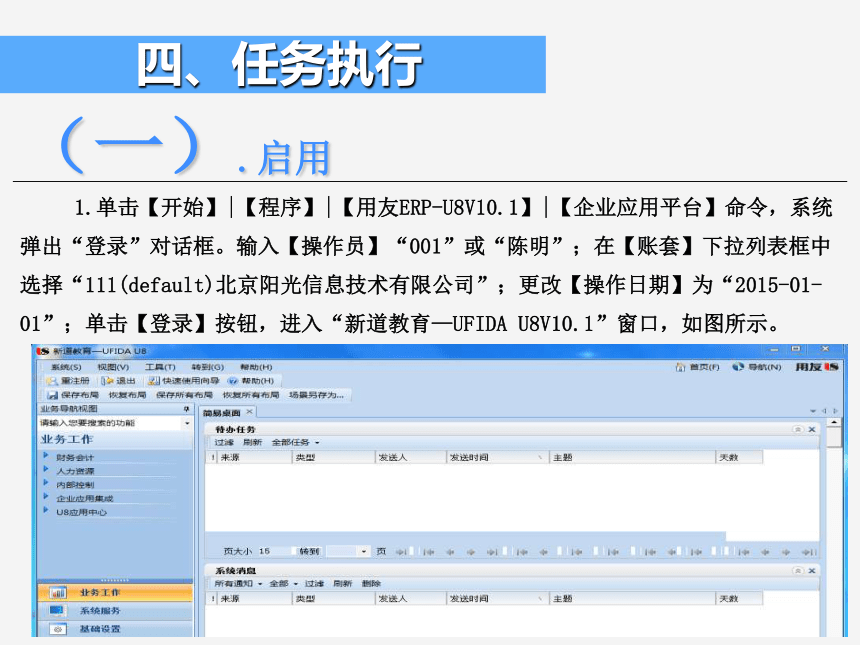860x645 pixels.
Task: Click the 转到 button in the pager
Action: [309, 552]
